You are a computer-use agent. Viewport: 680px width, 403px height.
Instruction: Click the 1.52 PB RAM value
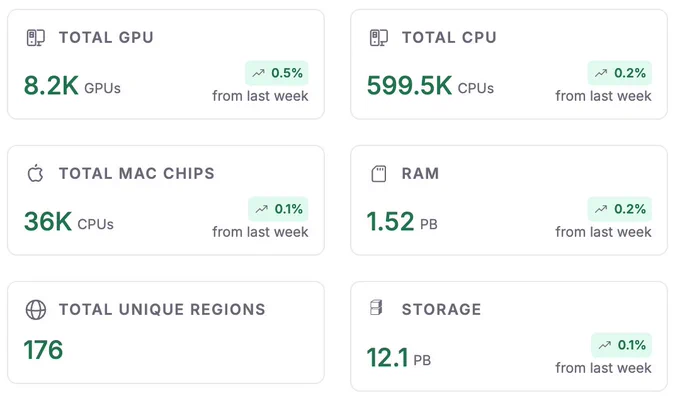402,222
